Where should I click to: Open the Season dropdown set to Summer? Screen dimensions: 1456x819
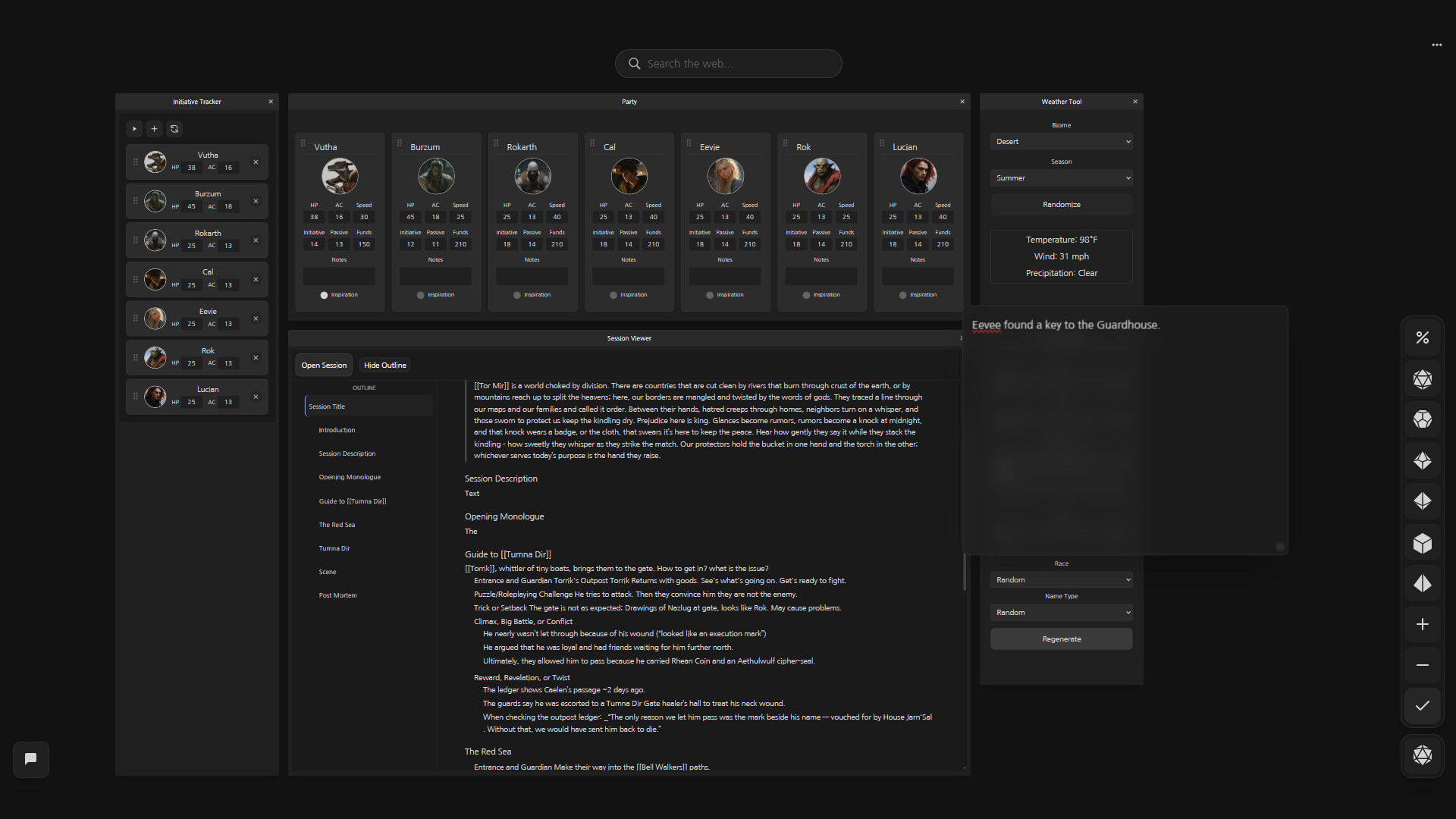[x=1061, y=177]
